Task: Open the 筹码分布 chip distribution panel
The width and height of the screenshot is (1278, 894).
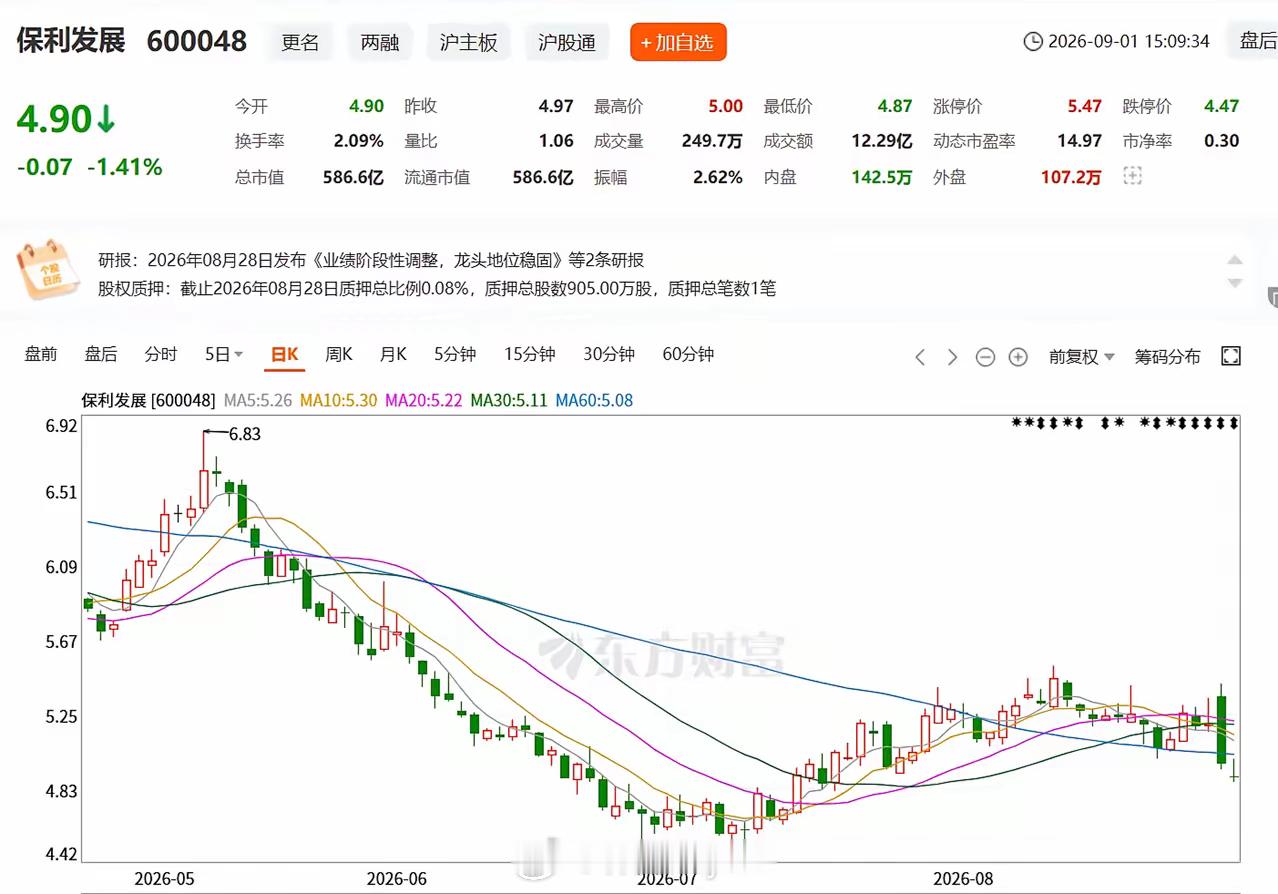Action: (1167, 357)
